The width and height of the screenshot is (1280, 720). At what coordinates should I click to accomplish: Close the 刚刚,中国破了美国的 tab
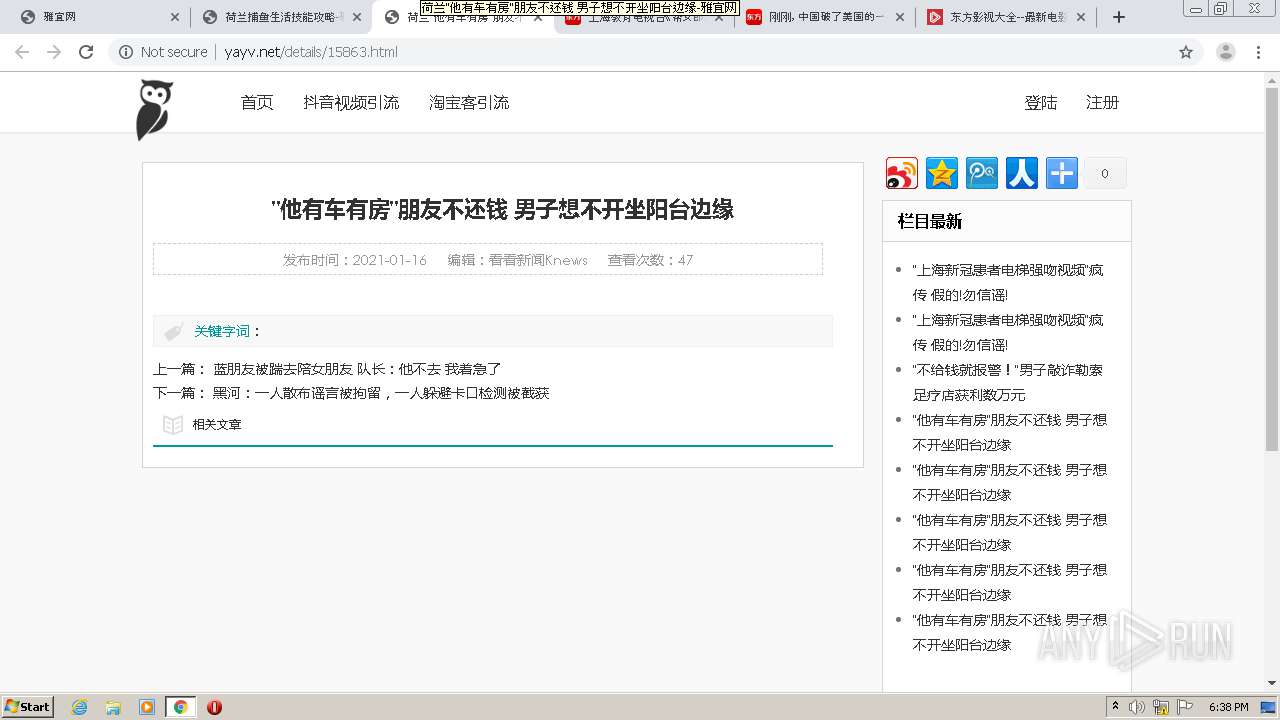(x=900, y=17)
